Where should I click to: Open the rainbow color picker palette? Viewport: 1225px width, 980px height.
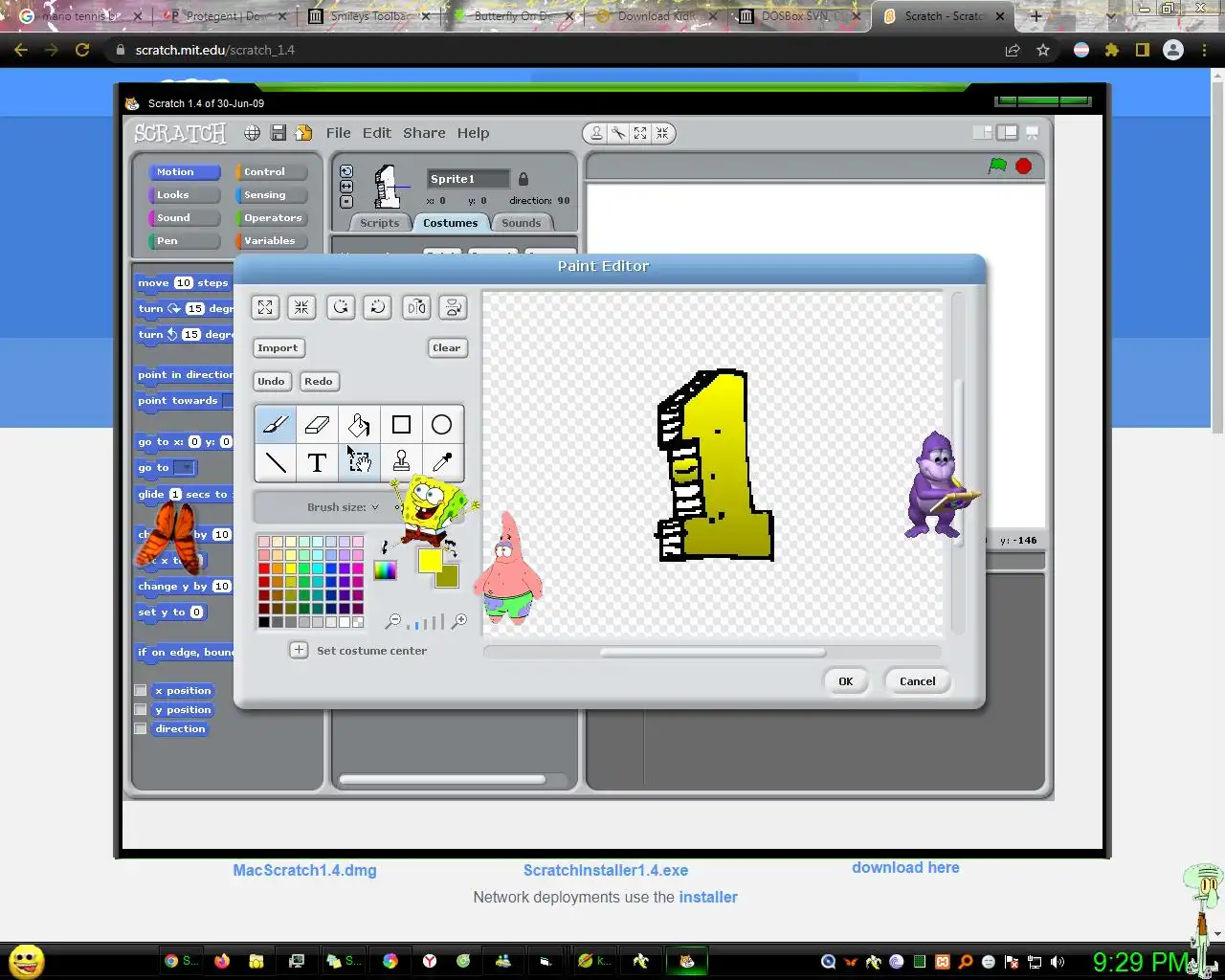pos(385,571)
